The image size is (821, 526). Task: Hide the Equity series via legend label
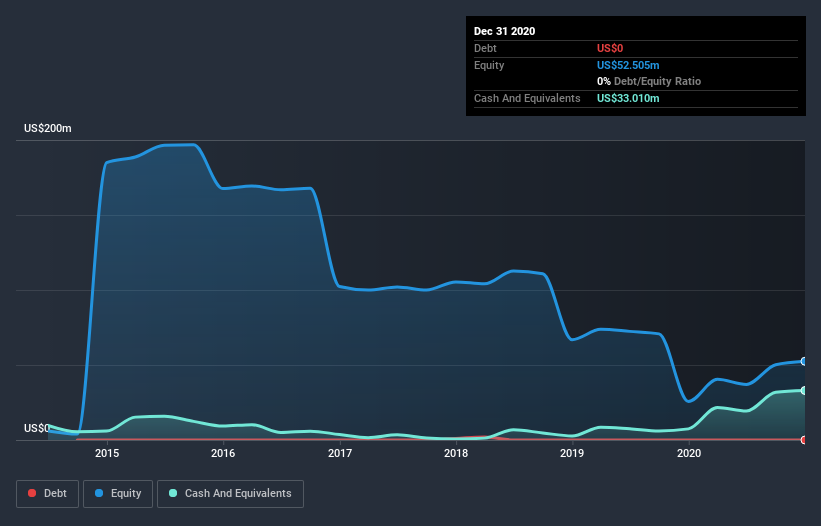(126, 493)
